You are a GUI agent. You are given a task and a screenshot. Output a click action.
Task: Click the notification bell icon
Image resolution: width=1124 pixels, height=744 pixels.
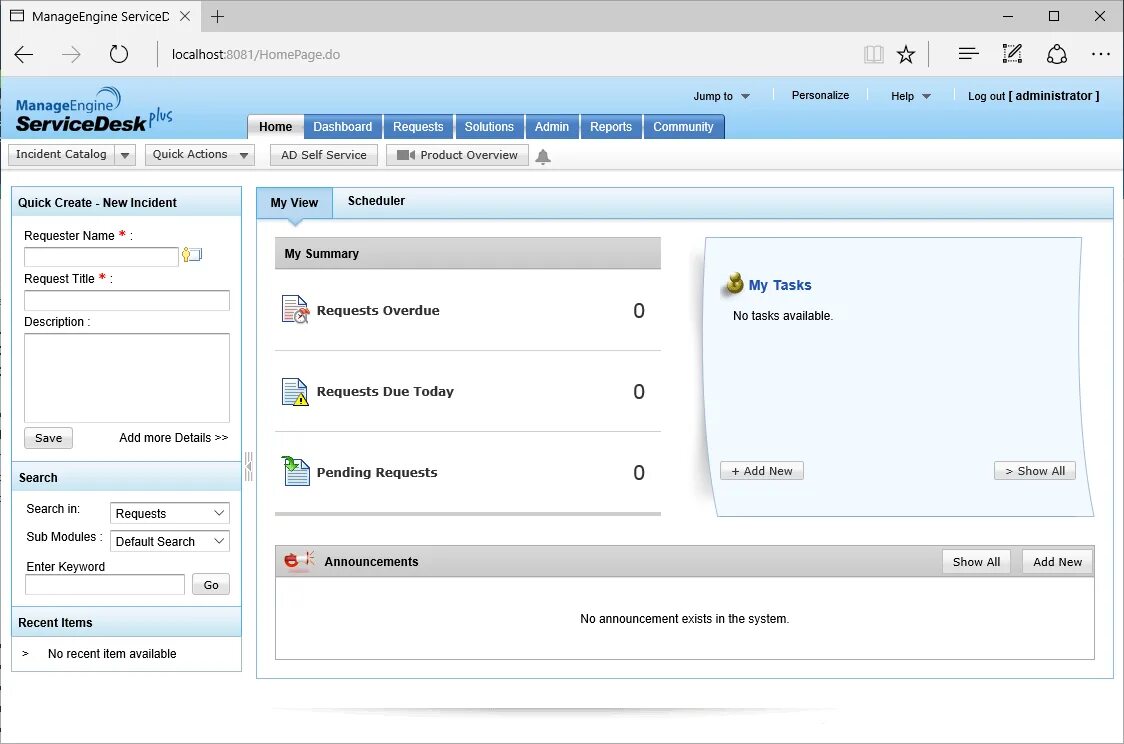[542, 155]
